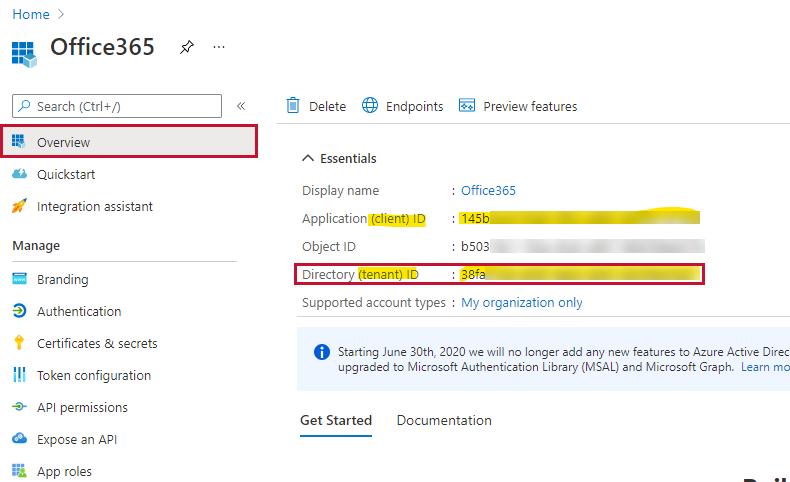Screen dimensions: 790x482
Task: Click the Application (client) ID label
Action: [x=364, y=219]
